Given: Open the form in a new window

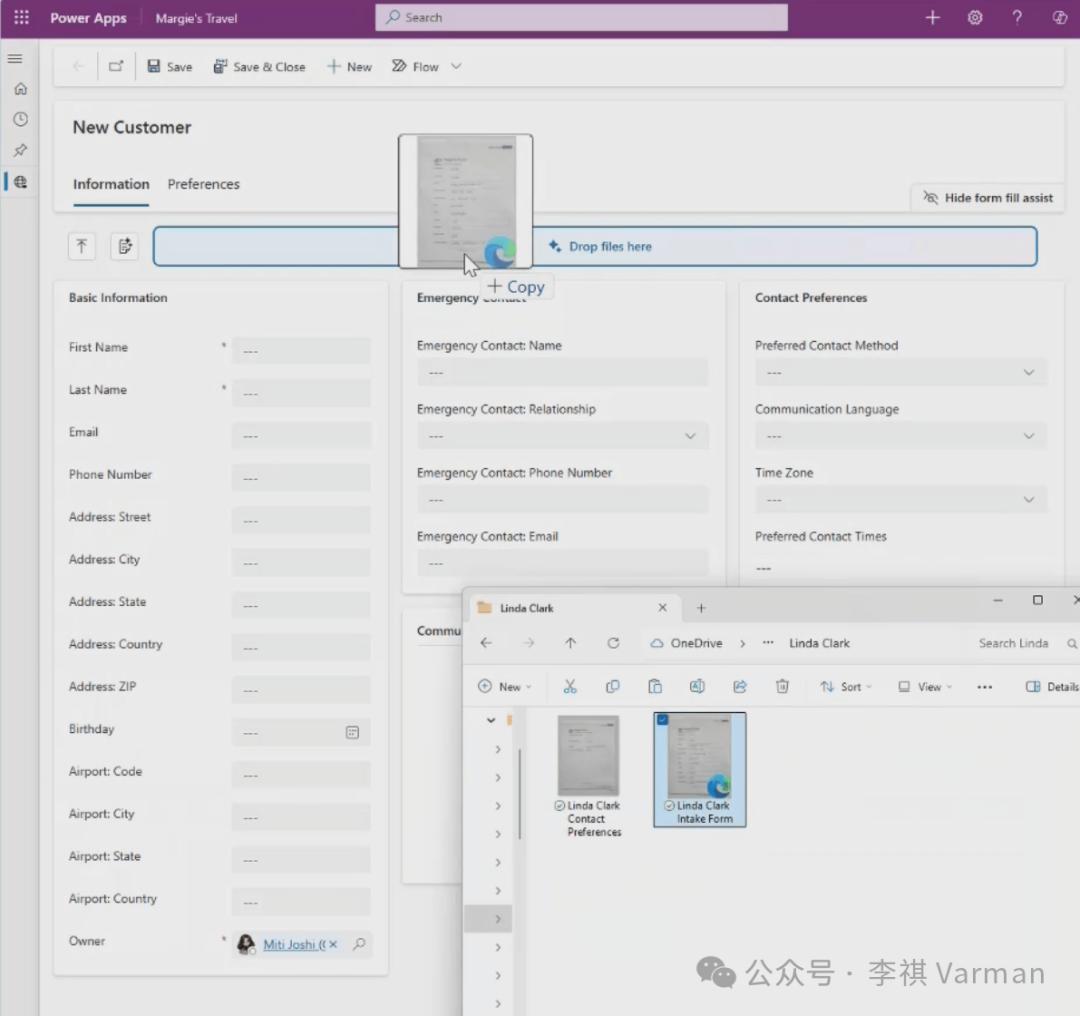Looking at the screenshot, I should [x=116, y=66].
